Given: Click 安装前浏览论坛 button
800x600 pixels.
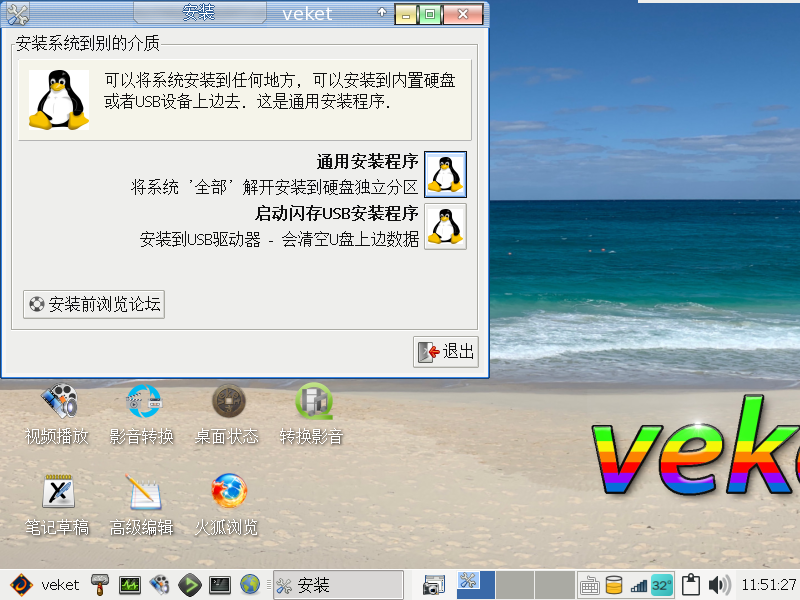Looking at the screenshot, I should point(94,305).
